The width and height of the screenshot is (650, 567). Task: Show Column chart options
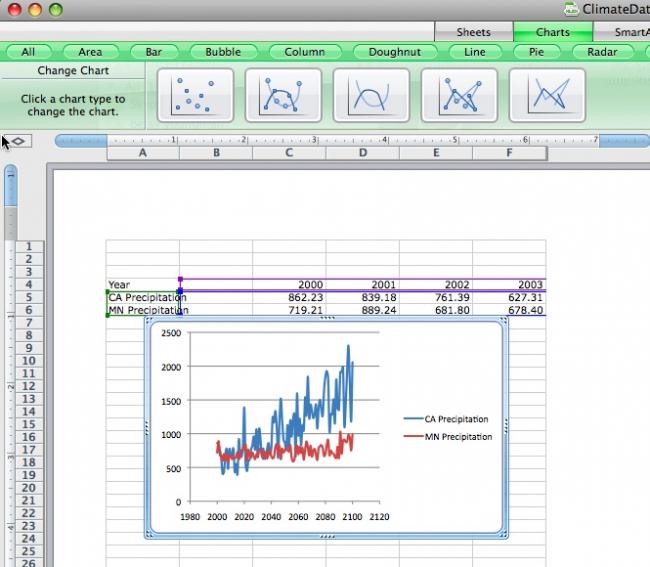click(304, 52)
